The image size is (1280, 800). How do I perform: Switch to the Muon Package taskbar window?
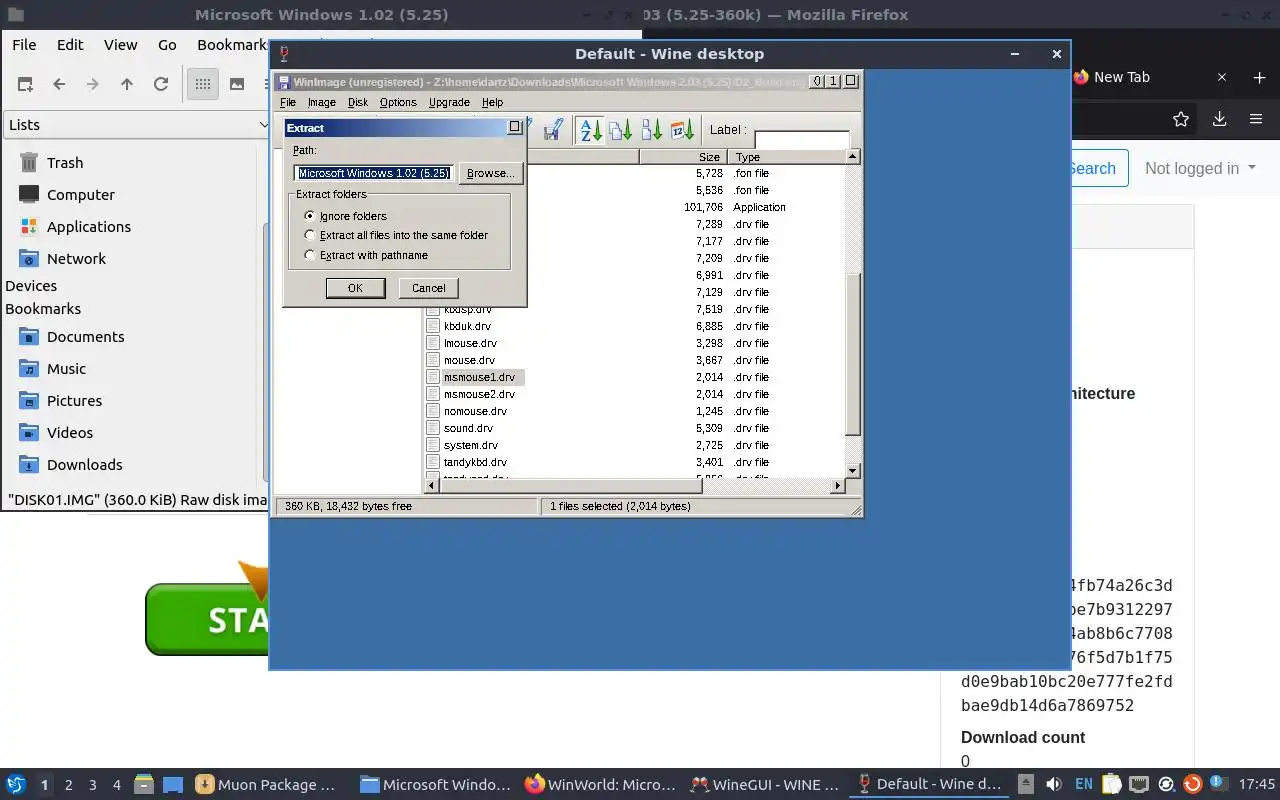pos(267,785)
